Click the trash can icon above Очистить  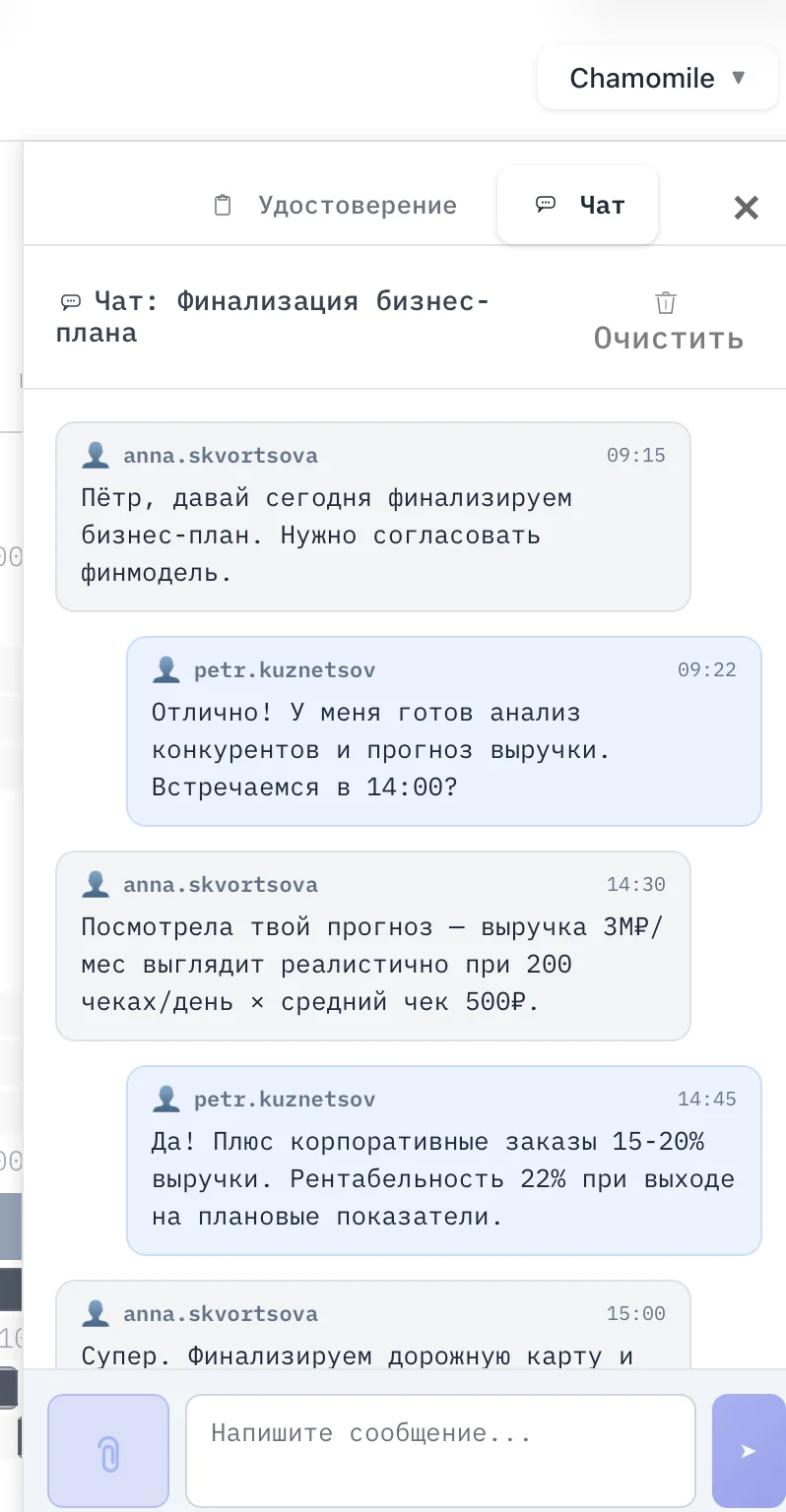tap(667, 302)
